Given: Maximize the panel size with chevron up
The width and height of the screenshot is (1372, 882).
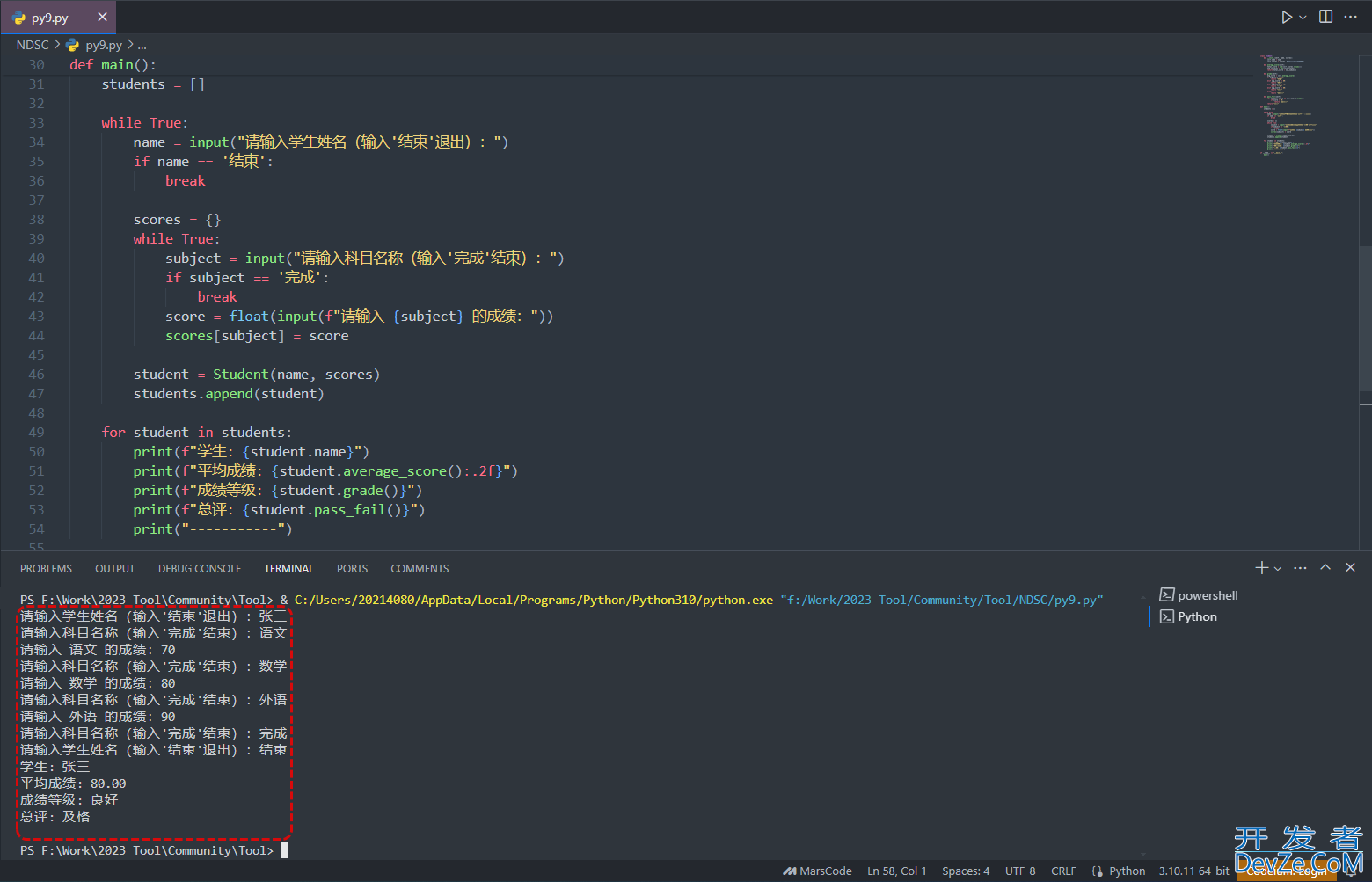Looking at the screenshot, I should pyautogui.click(x=1325, y=568).
